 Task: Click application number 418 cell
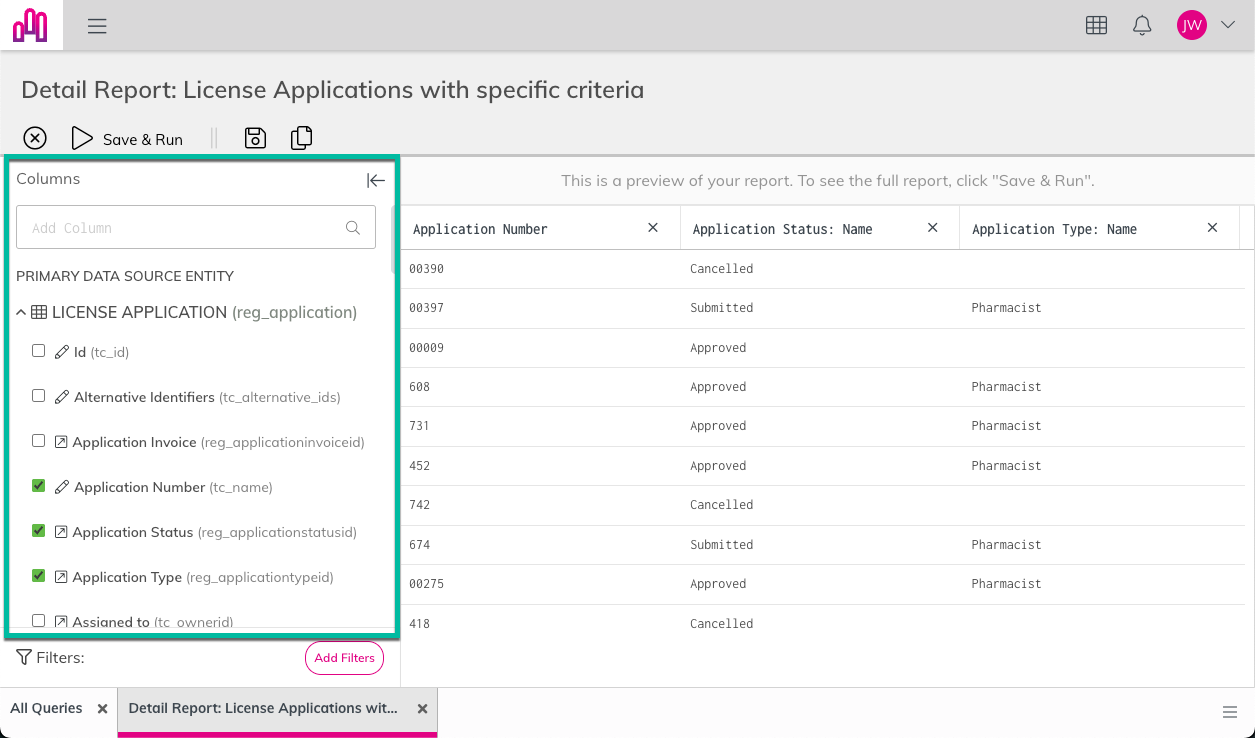419,624
